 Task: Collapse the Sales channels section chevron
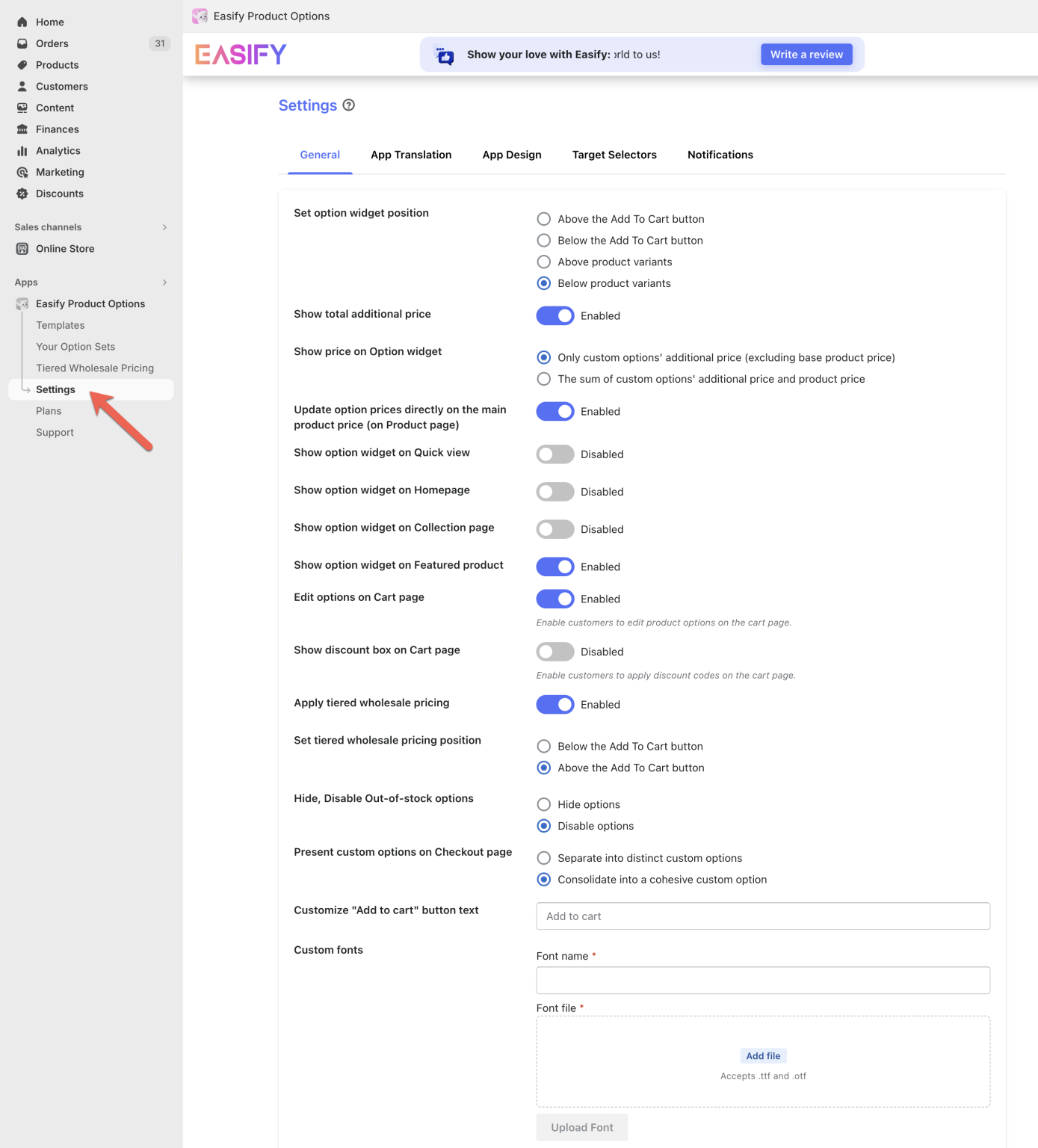[x=164, y=227]
